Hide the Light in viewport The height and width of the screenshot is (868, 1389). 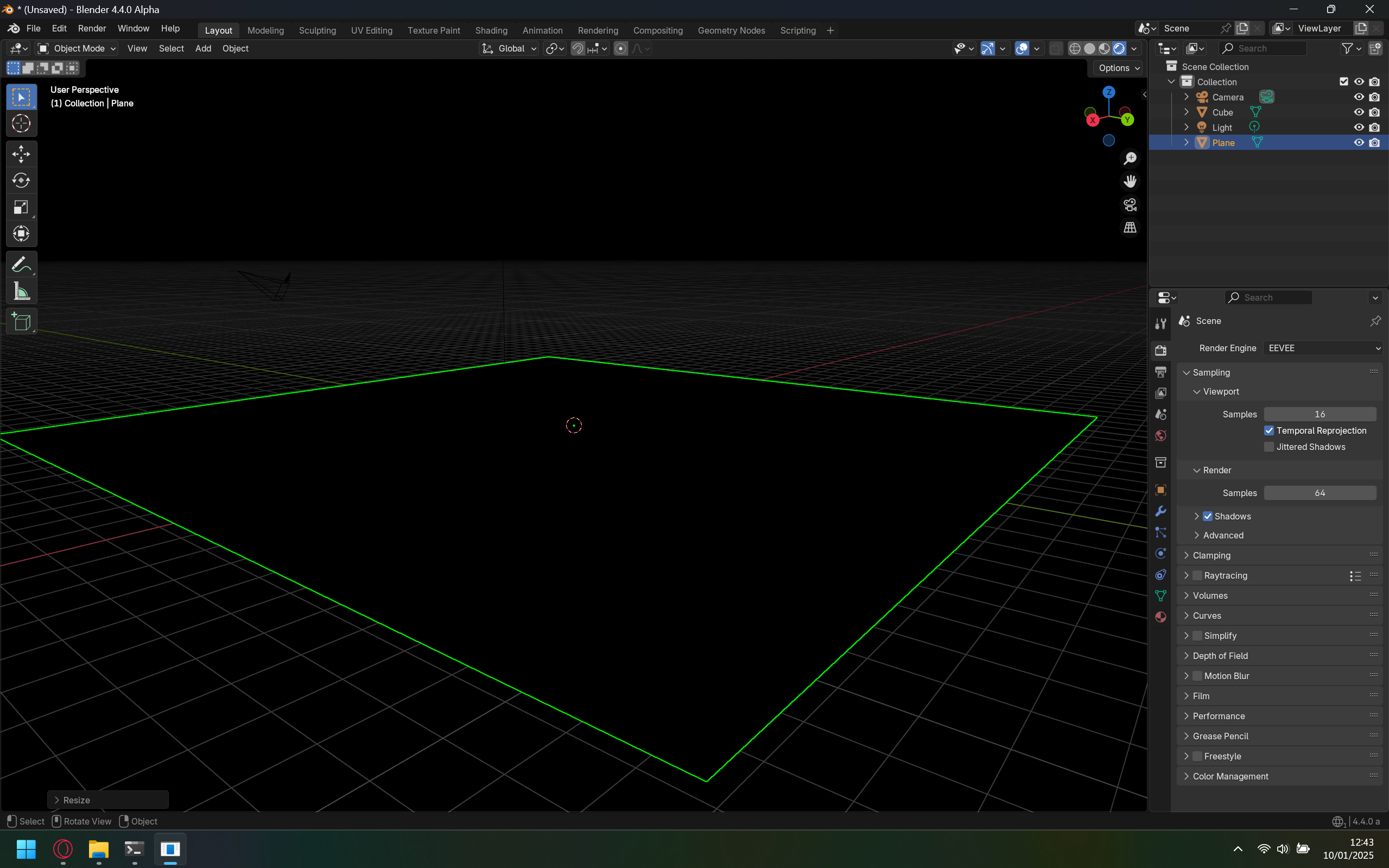click(x=1359, y=128)
